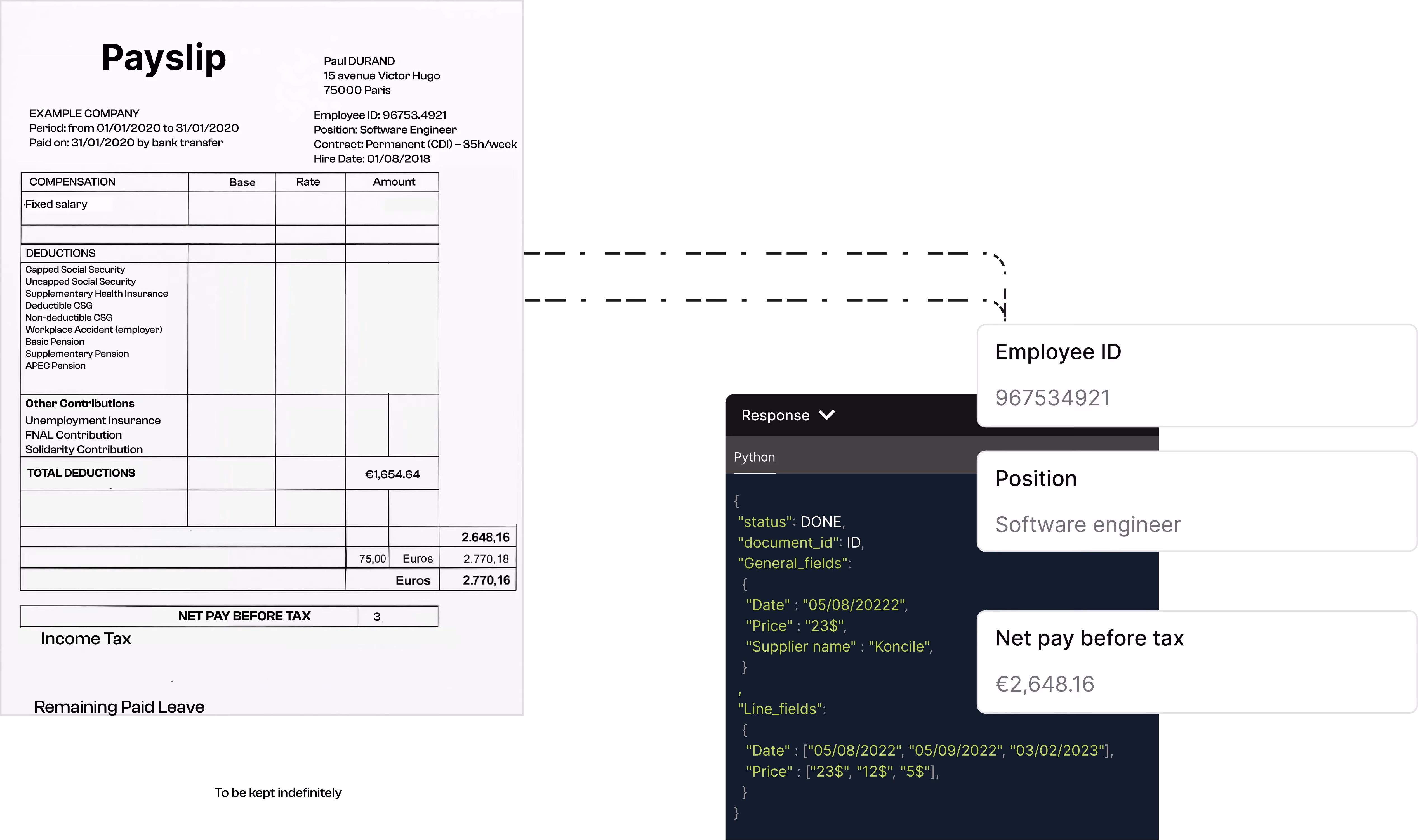Click the Position value Software engineer
Image resolution: width=1418 pixels, height=840 pixels.
(x=1088, y=524)
